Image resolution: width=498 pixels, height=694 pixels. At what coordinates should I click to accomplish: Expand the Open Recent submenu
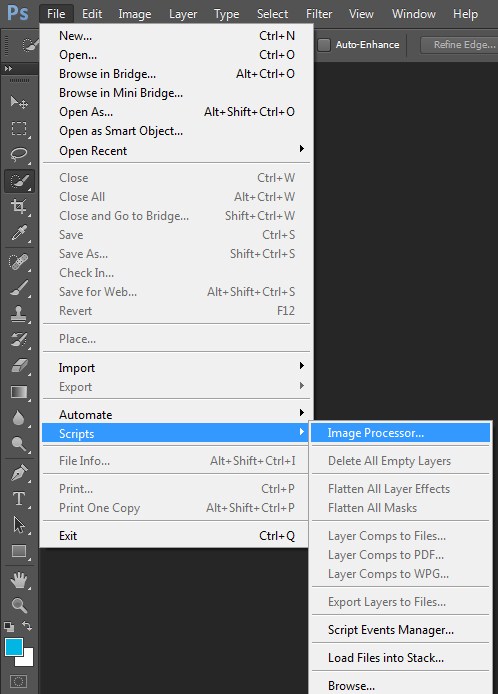tap(176, 150)
